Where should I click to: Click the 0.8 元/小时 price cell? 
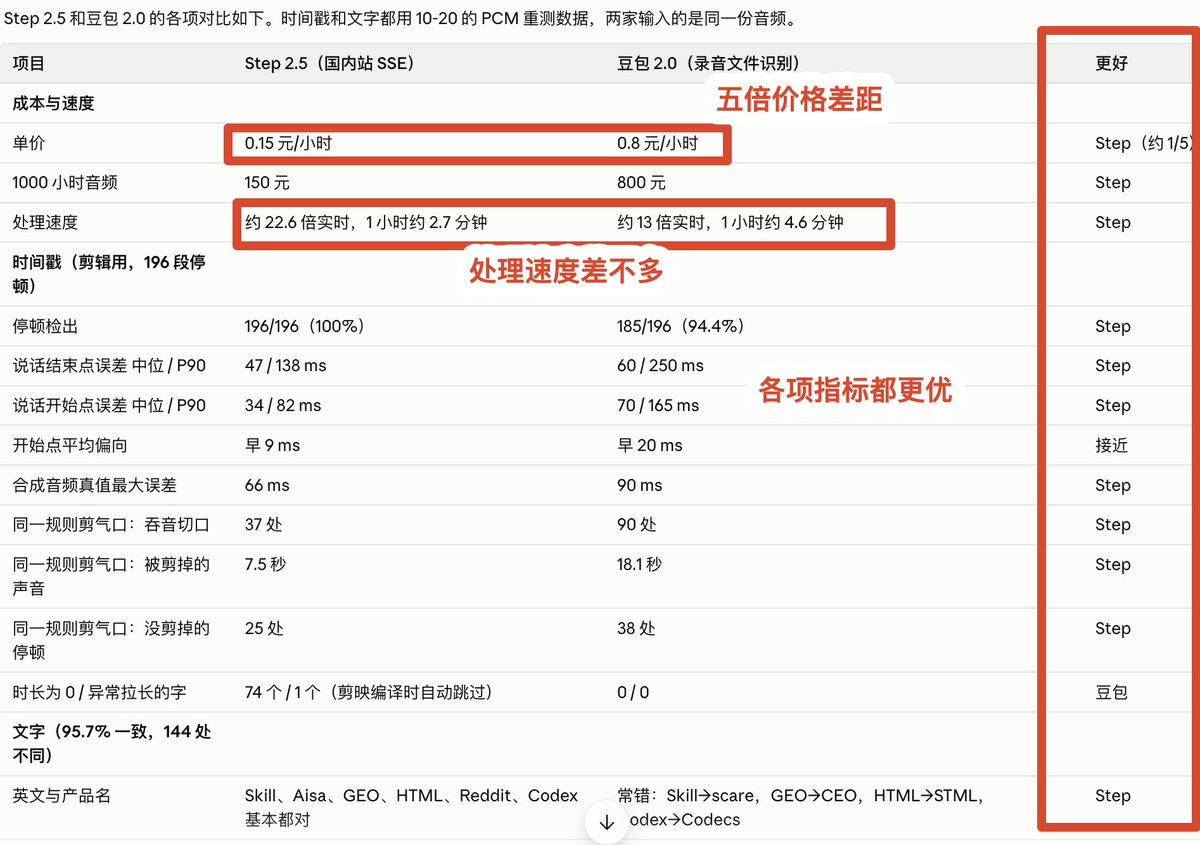pos(657,143)
